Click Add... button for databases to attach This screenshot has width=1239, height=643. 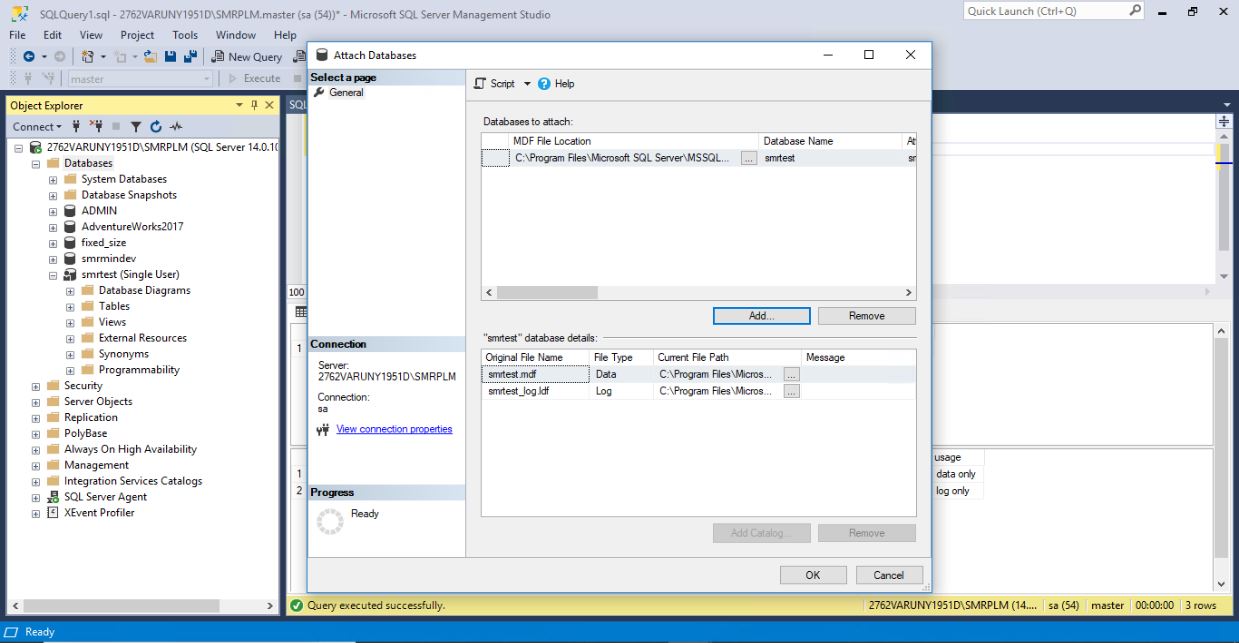(762, 316)
